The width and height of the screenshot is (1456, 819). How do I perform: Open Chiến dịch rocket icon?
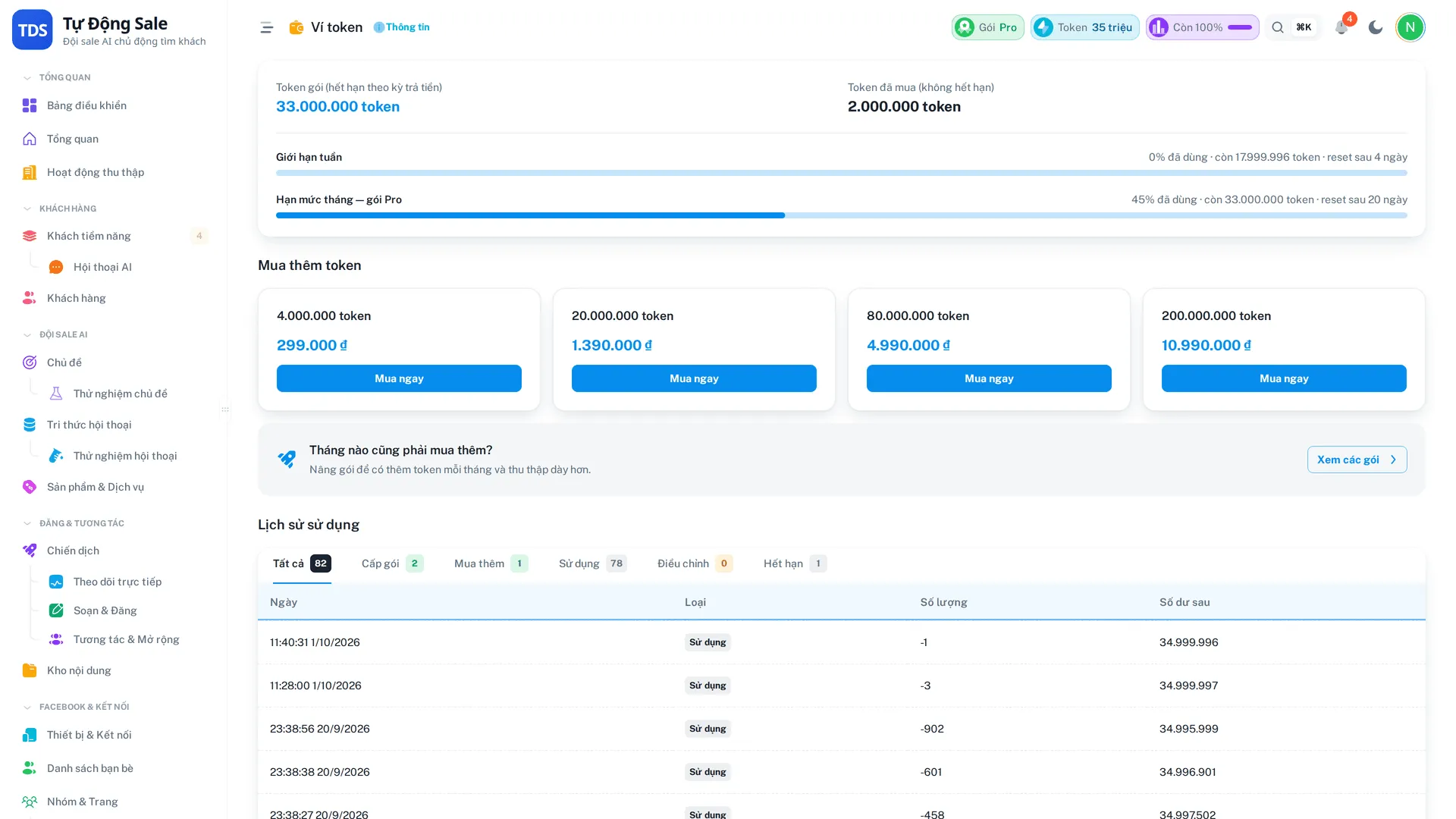click(x=30, y=551)
